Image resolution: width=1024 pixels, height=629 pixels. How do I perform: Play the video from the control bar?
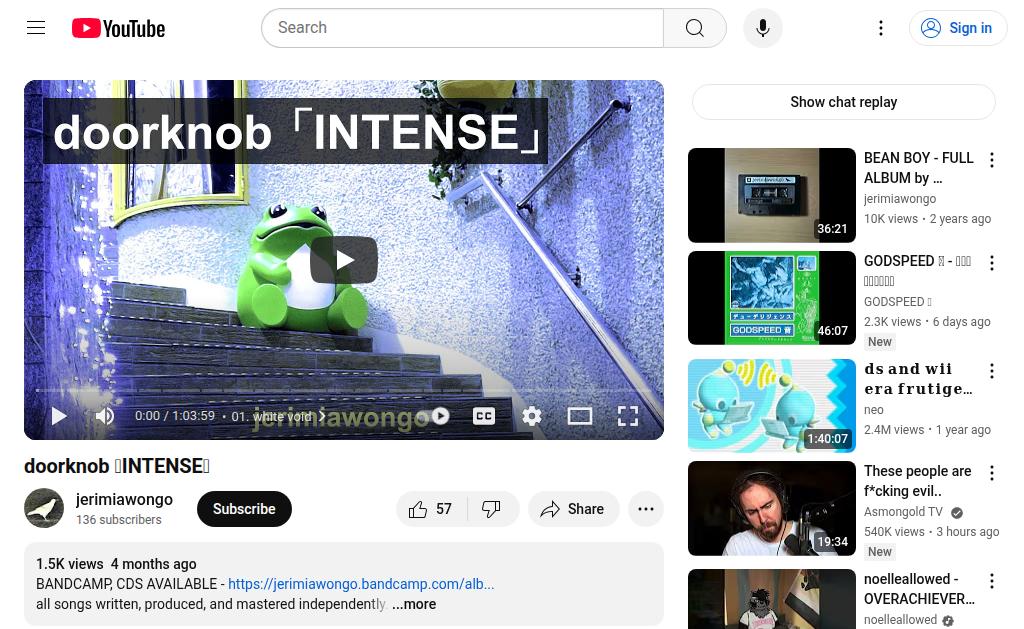point(59,416)
